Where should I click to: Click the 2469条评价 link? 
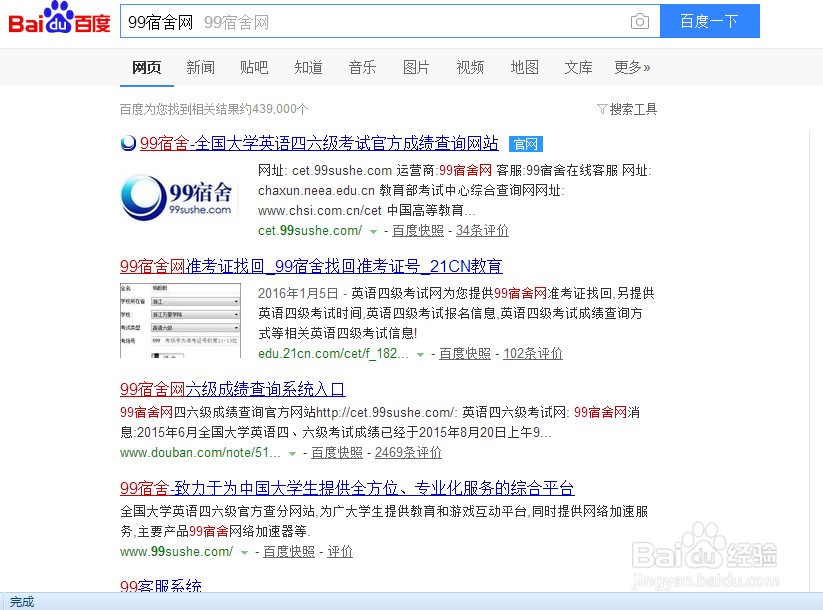click(x=407, y=452)
